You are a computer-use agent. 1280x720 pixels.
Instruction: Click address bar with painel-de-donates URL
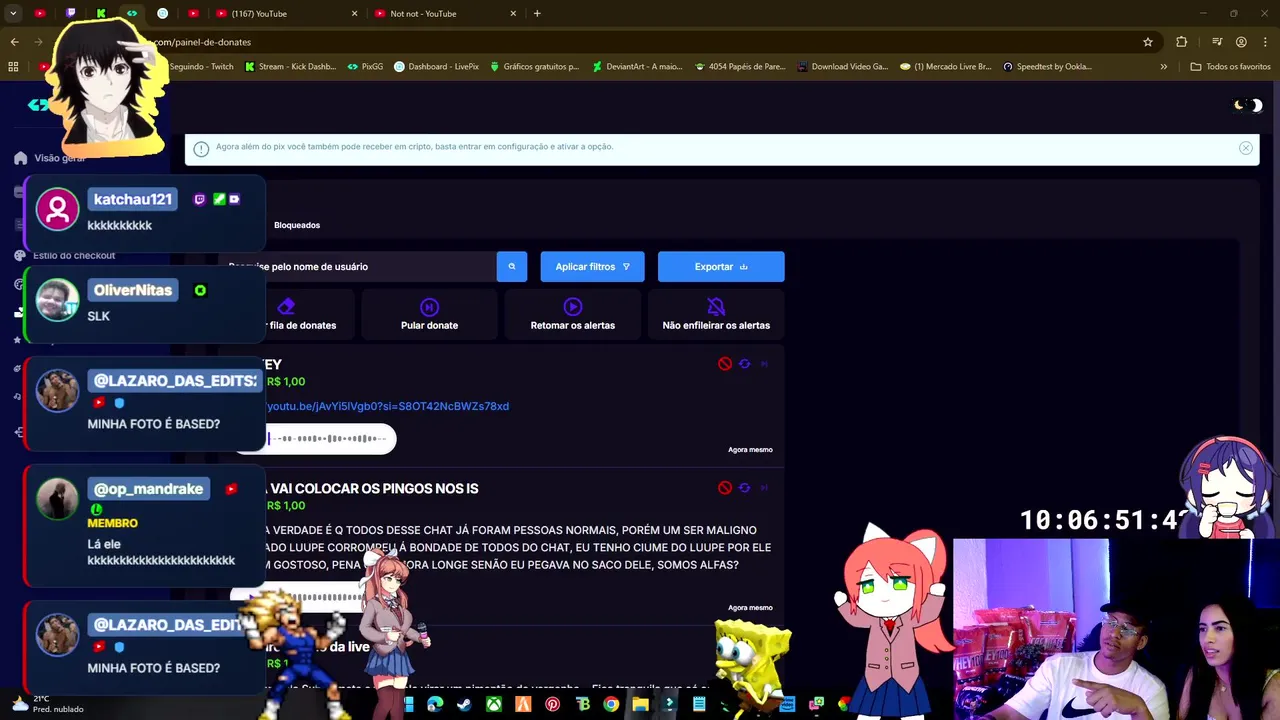pos(640,42)
